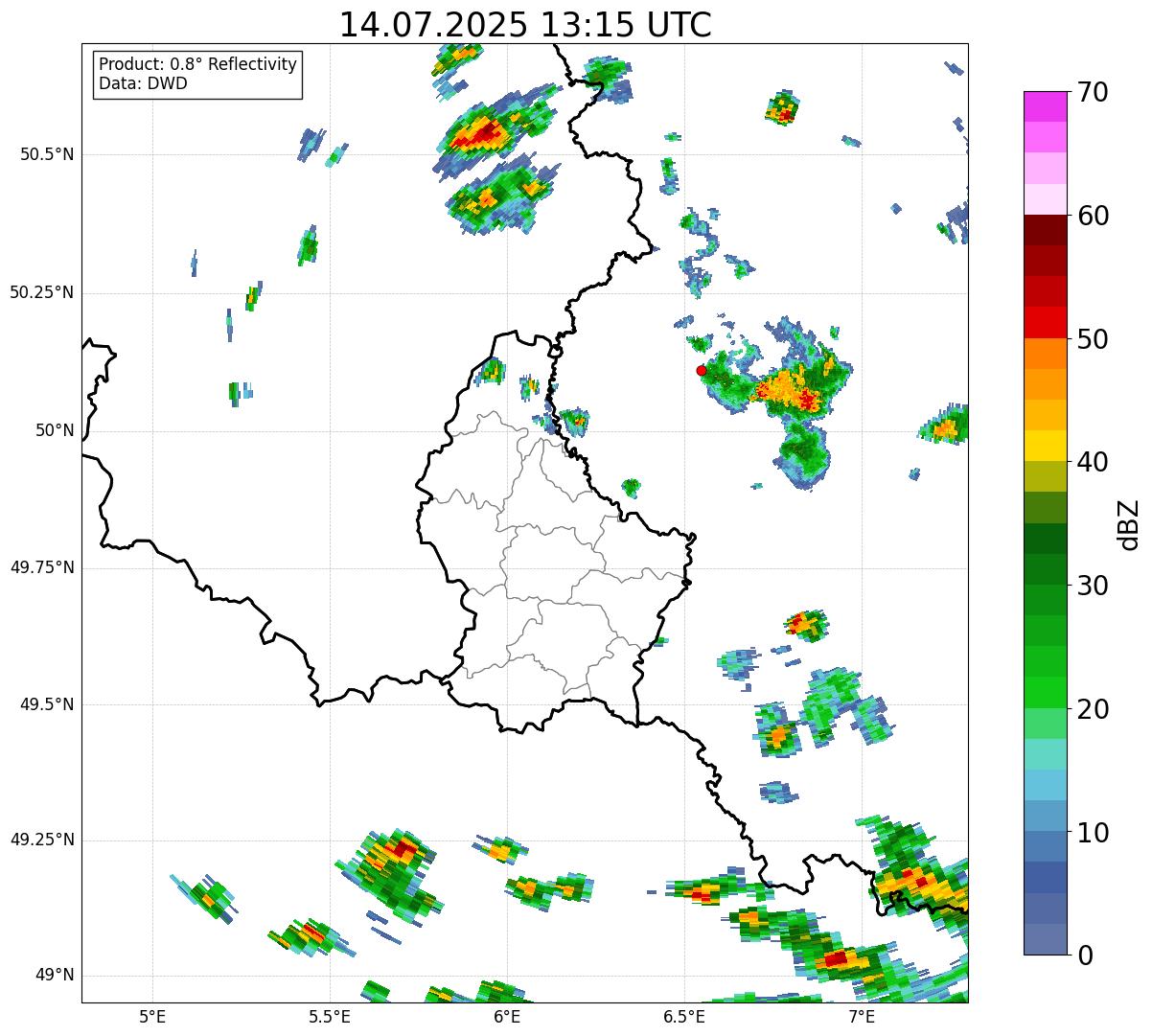The image size is (1152, 1036).
Task: Click the dark blue colorbar segment near 5
Action: click(1045, 878)
